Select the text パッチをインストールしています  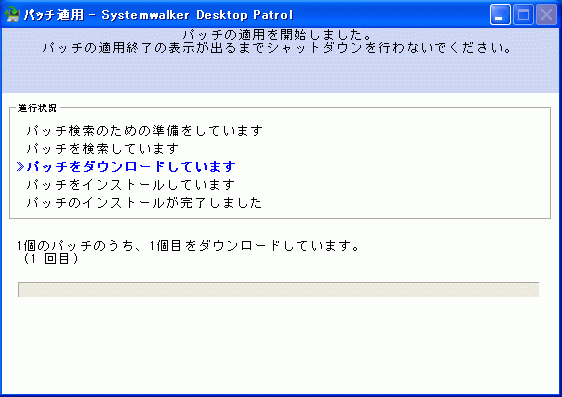(131, 185)
